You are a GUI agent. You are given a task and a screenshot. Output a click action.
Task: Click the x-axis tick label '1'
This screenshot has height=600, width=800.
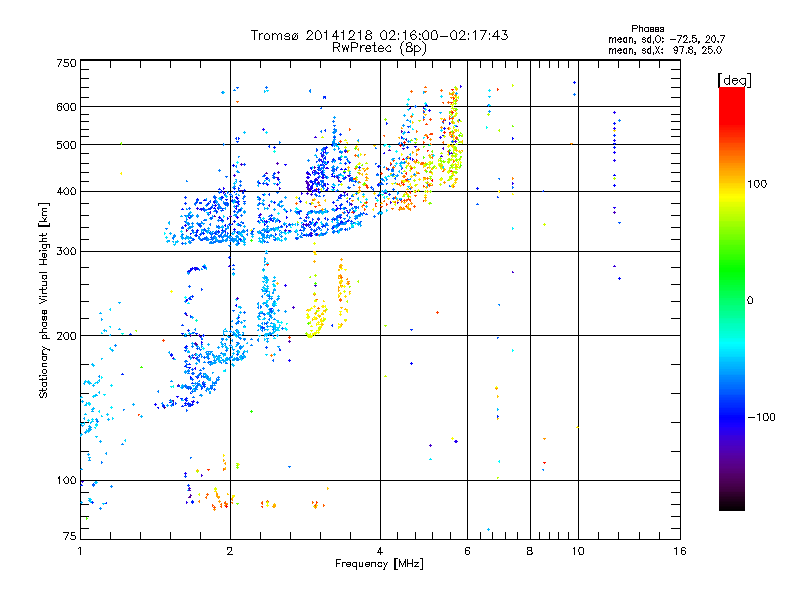[x=80, y=551]
